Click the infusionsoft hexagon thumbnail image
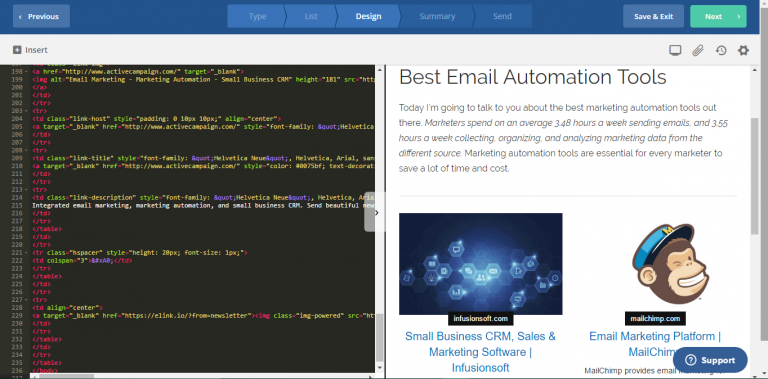Image resolution: width=768 pixels, height=379 pixels. 480,263
